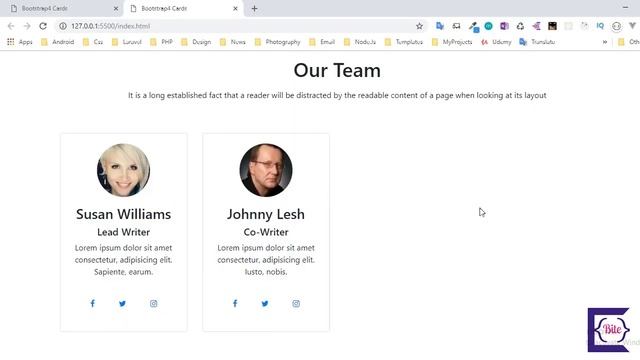This screenshot has height=360, width=640.
Task: Open the Udemy bookmark
Action: [496, 42]
